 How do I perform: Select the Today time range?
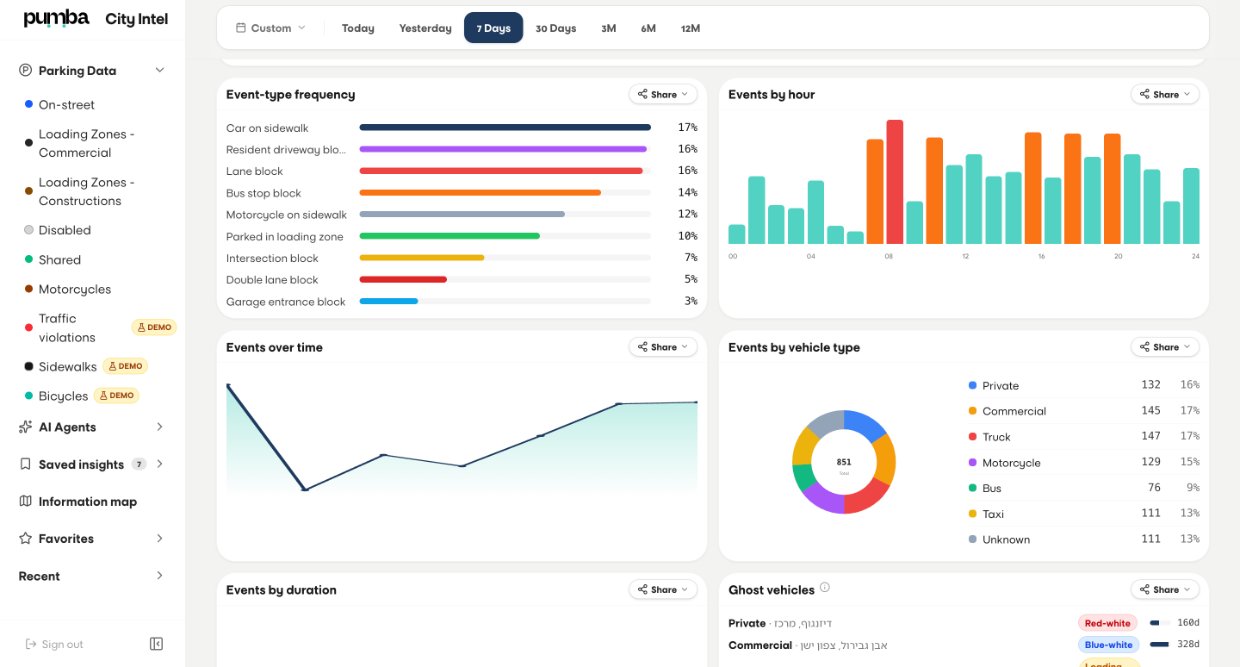[x=358, y=28]
